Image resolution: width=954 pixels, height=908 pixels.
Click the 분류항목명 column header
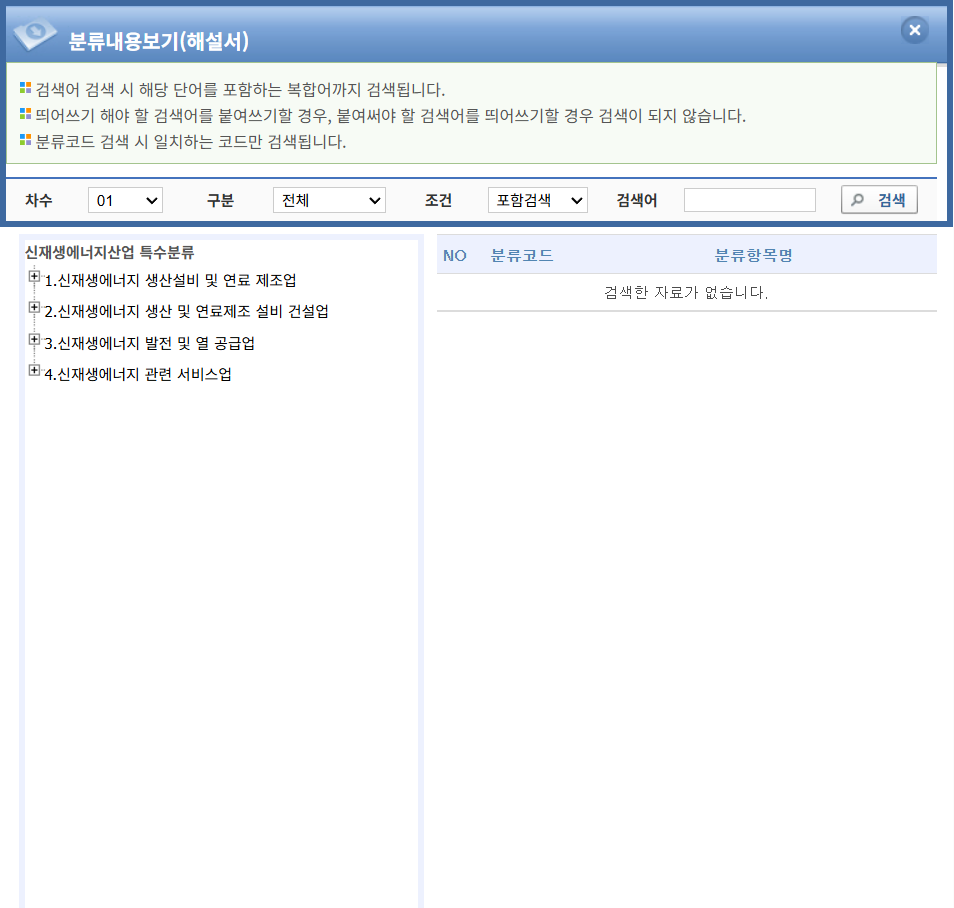point(753,256)
